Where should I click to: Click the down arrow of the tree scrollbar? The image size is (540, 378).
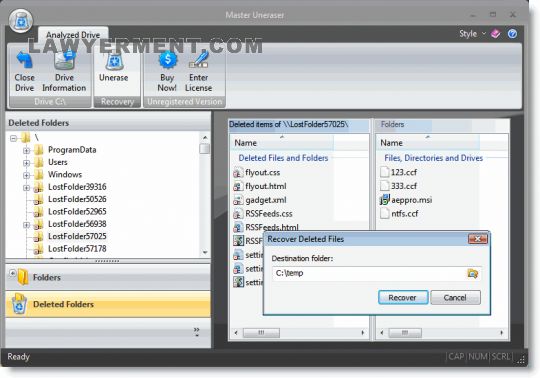click(205, 252)
